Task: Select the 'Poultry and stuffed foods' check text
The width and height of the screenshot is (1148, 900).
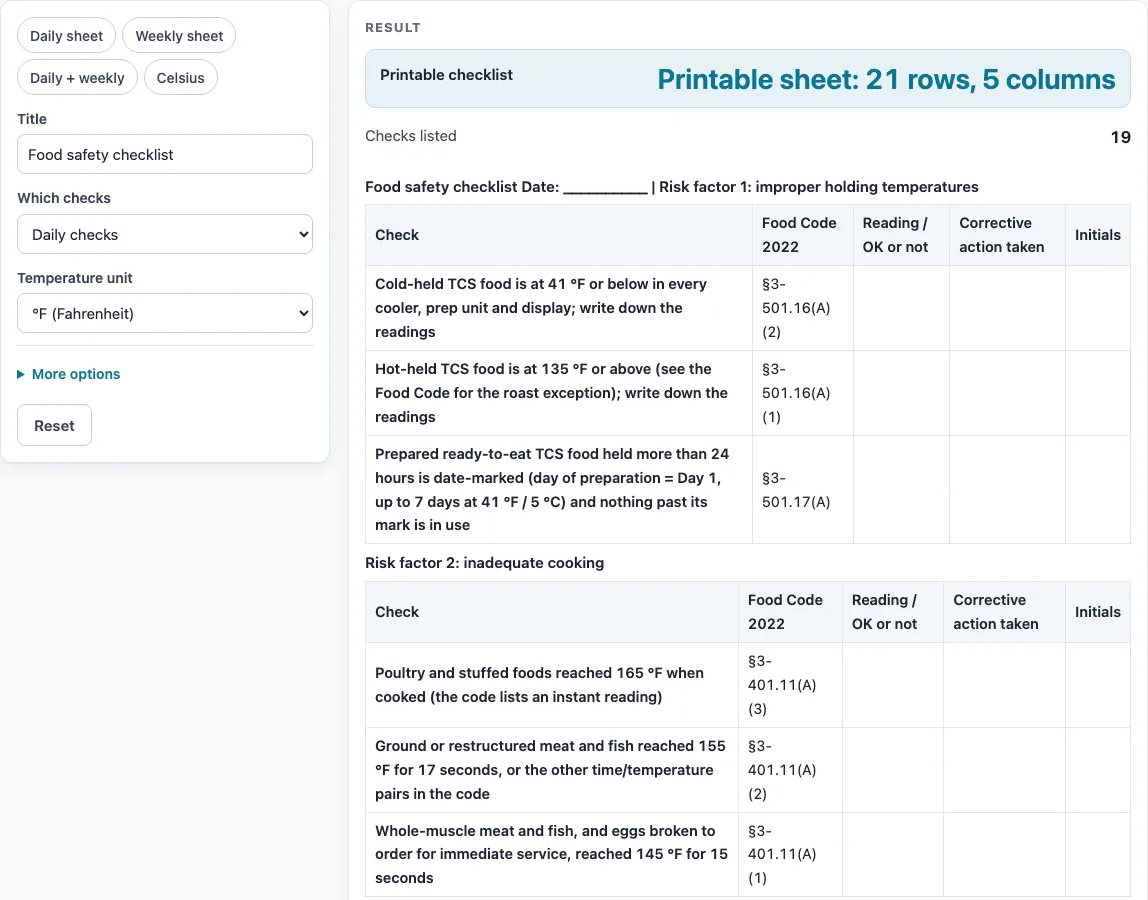Action: click(542, 685)
